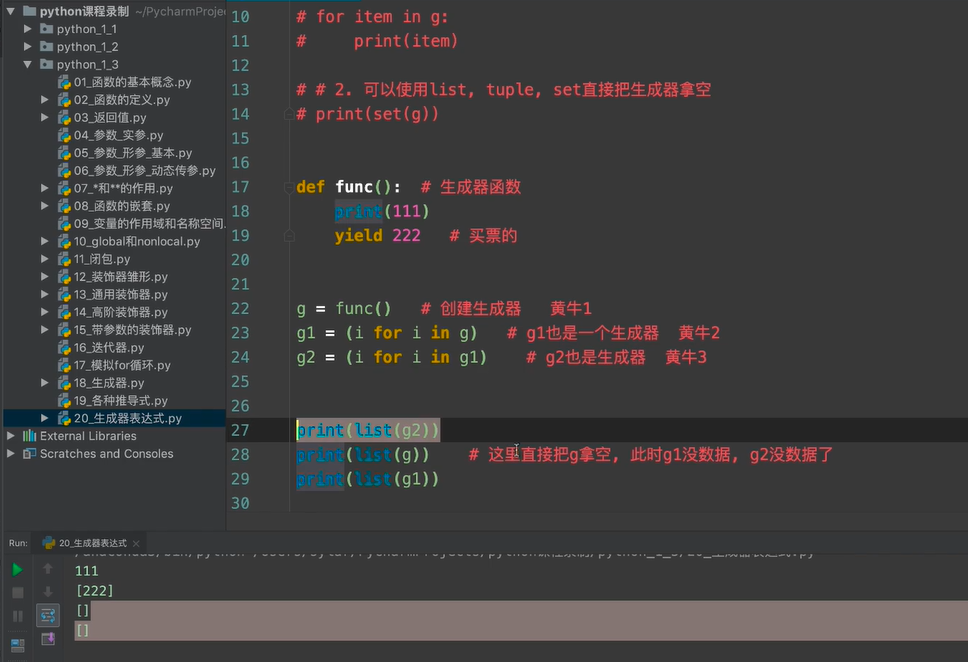Viewport: 968px width, 662px height.
Task: Expand External Libraries node
Action: tap(10, 436)
